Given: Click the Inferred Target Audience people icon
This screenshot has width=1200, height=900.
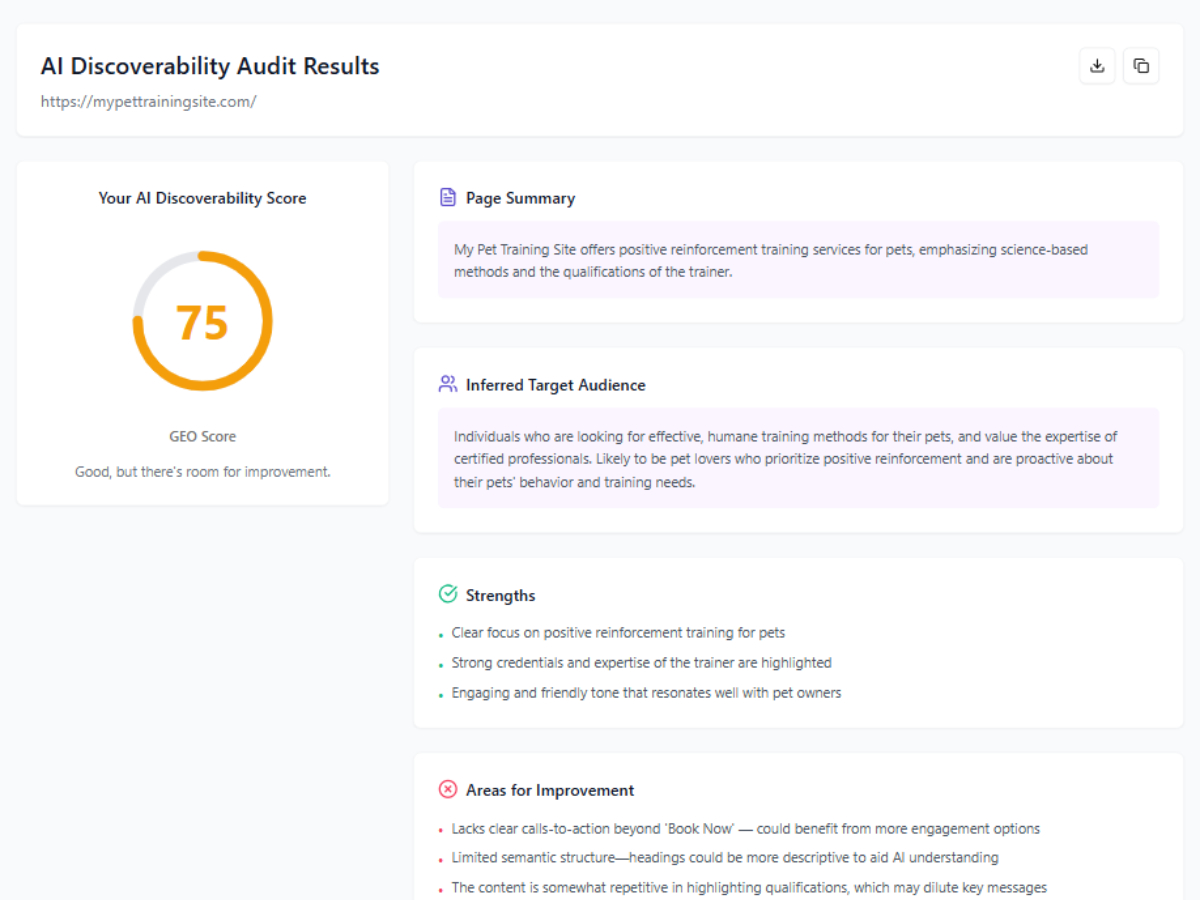Looking at the screenshot, I should tap(448, 384).
